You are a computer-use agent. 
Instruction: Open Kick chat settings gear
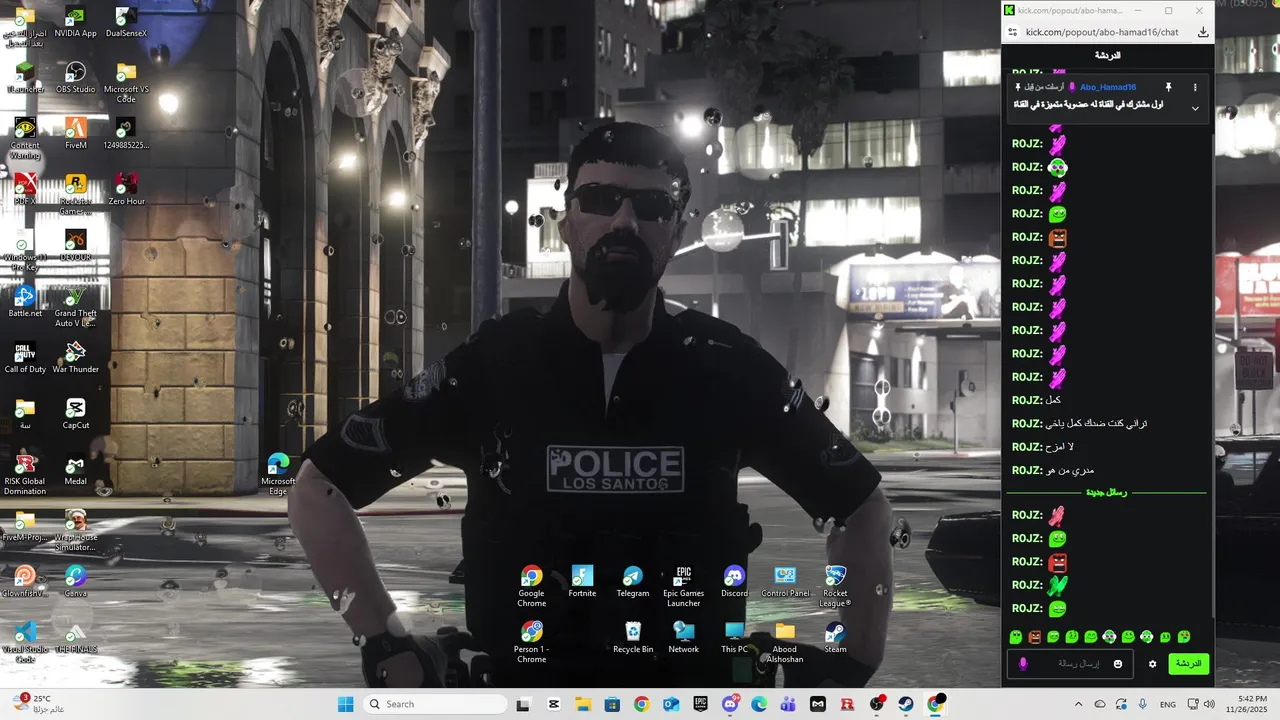[x=1152, y=664]
